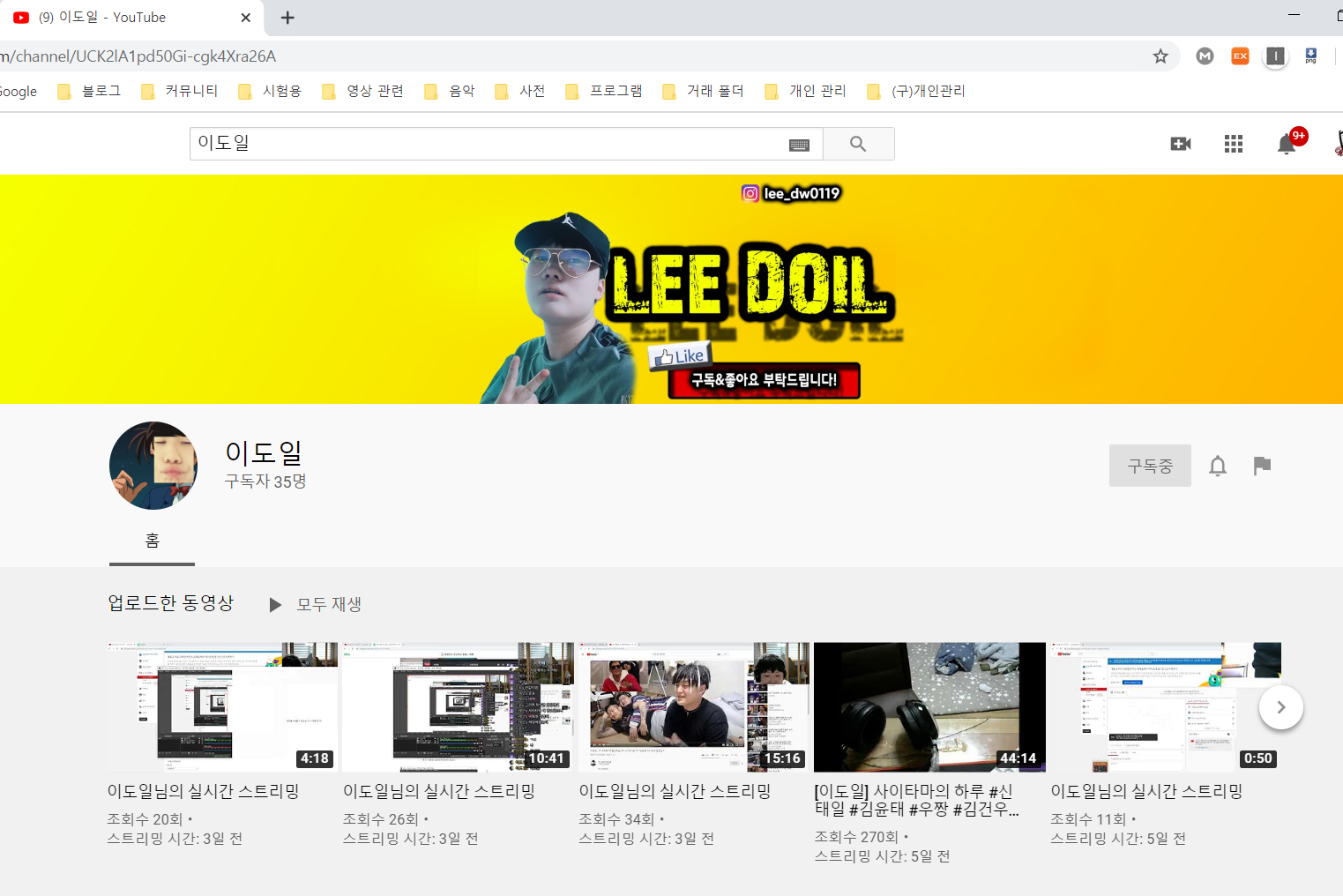
Task: Open the 4:18 duration video thumbnail
Action: (222, 707)
